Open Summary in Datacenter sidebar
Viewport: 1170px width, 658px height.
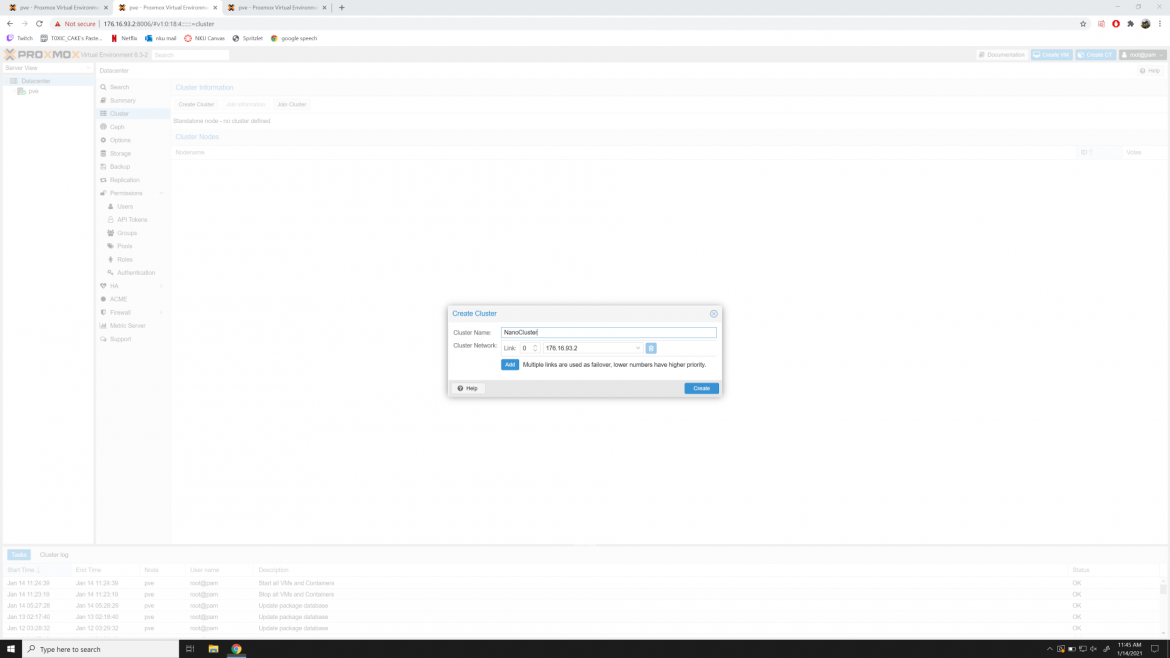122,100
